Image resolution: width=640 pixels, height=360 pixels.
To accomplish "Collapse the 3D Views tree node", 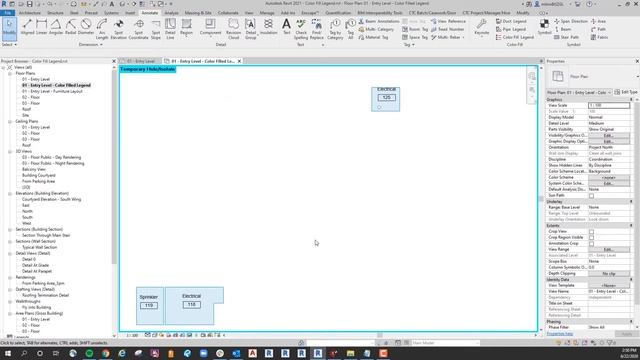I will pyautogui.click(x=10, y=151).
